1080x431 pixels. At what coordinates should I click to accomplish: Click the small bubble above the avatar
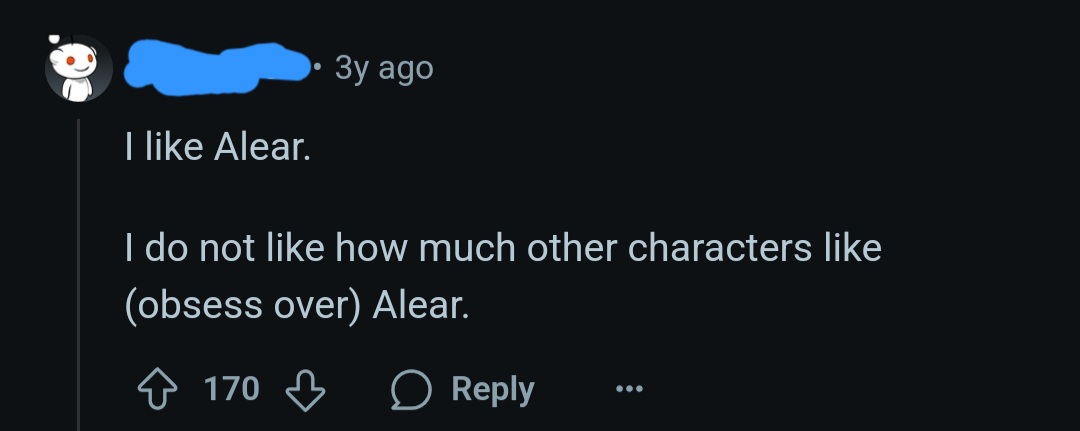(x=54, y=39)
